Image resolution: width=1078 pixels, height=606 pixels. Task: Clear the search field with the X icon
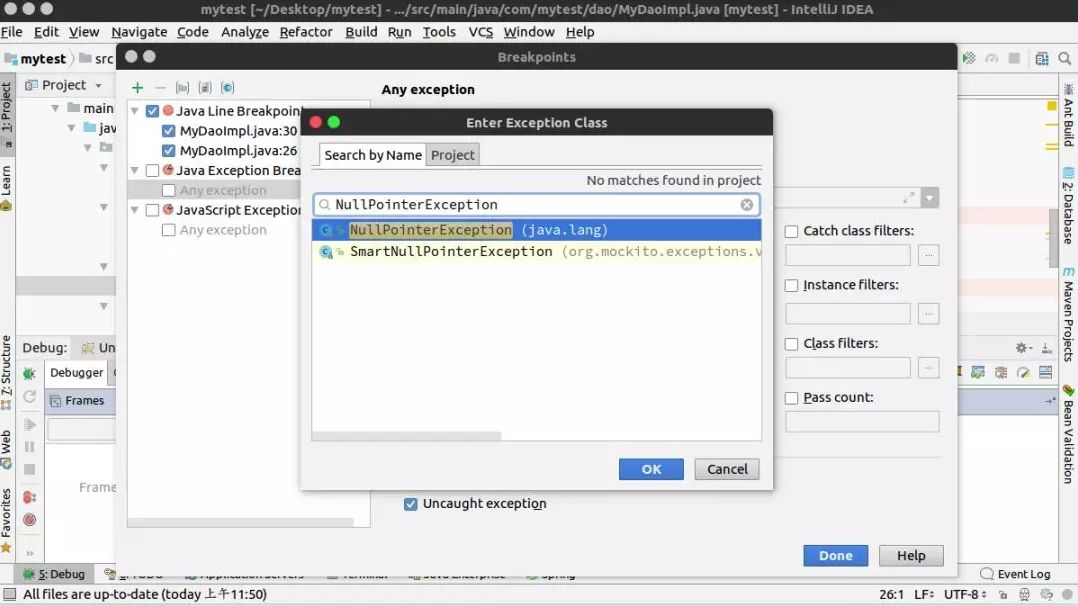[747, 204]
